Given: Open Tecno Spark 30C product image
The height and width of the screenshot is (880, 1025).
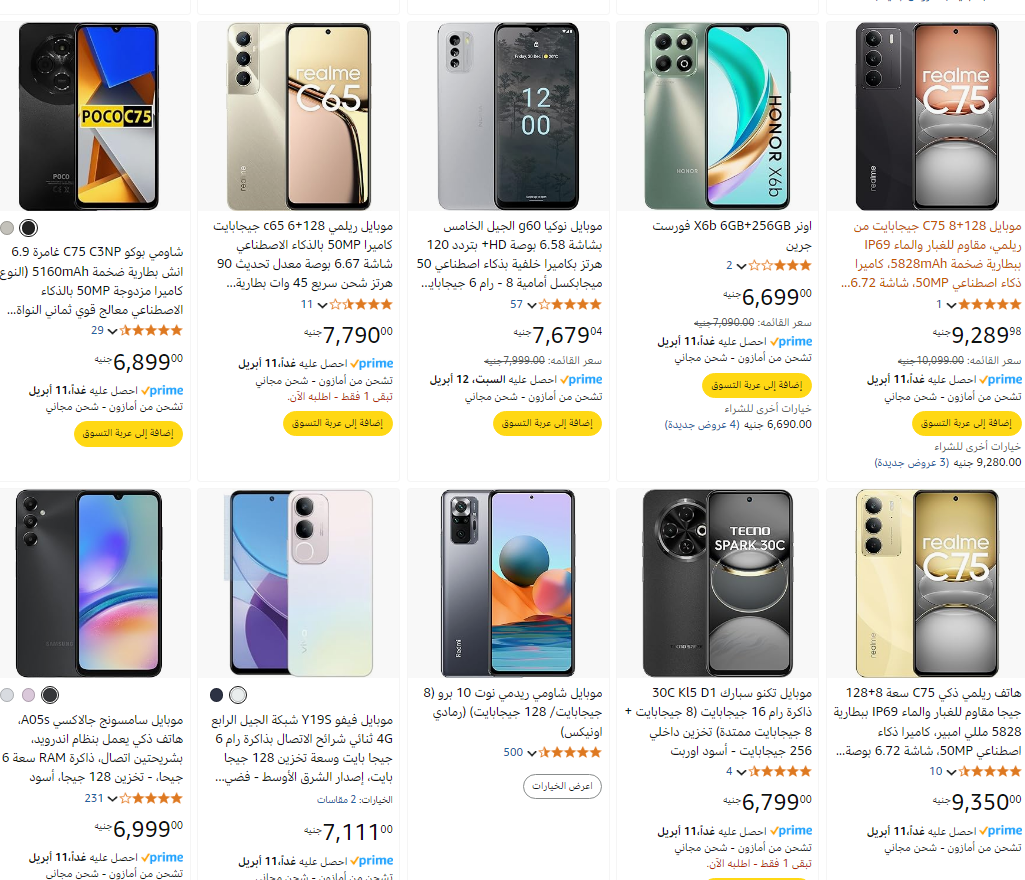Looking at the screenshot, I should [x=717, y=583].
